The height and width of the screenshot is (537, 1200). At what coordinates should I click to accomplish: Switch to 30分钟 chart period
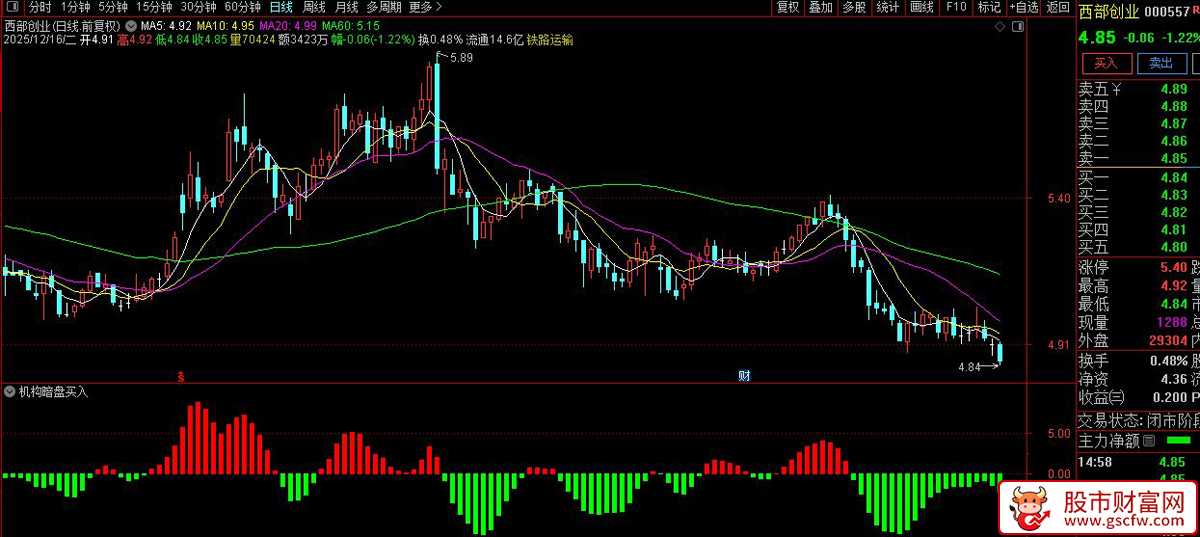pyautogui.click(x=198, y=7)
